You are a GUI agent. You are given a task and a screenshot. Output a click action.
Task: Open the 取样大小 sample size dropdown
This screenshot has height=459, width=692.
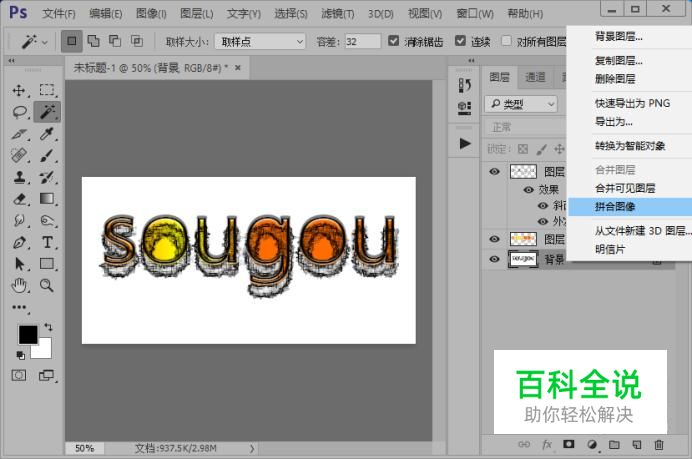tap(260, 41)
